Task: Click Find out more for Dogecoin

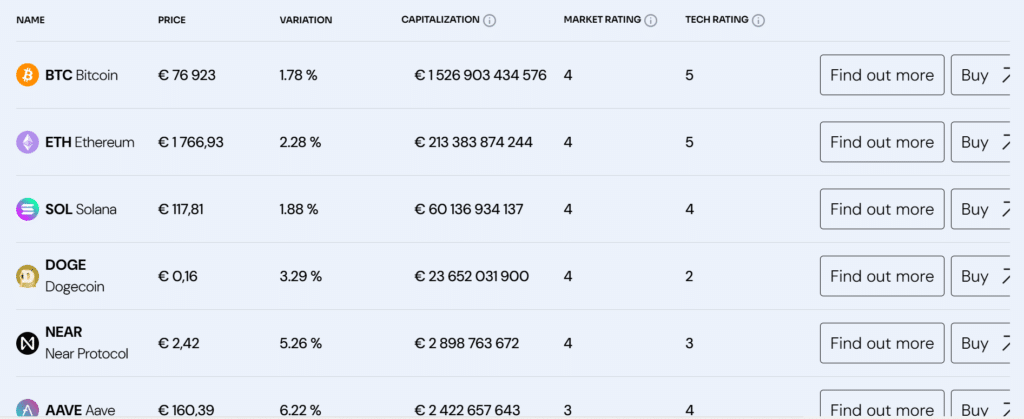Action: point(882,276)
